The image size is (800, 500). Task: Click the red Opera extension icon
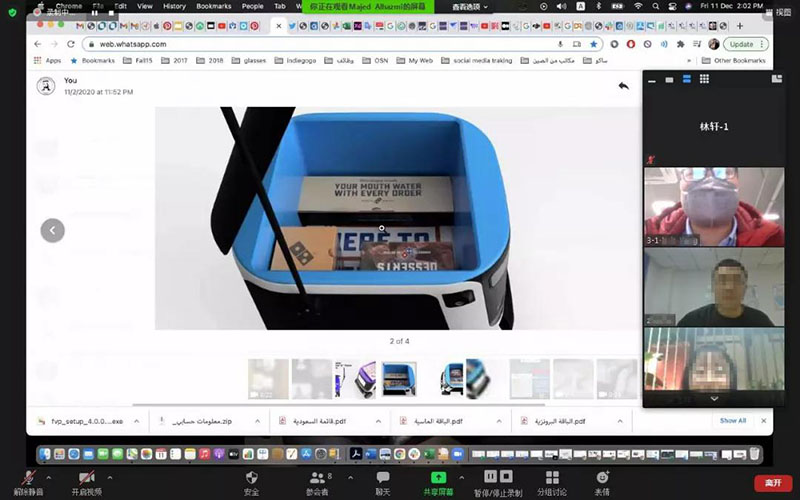coord(631,44)
